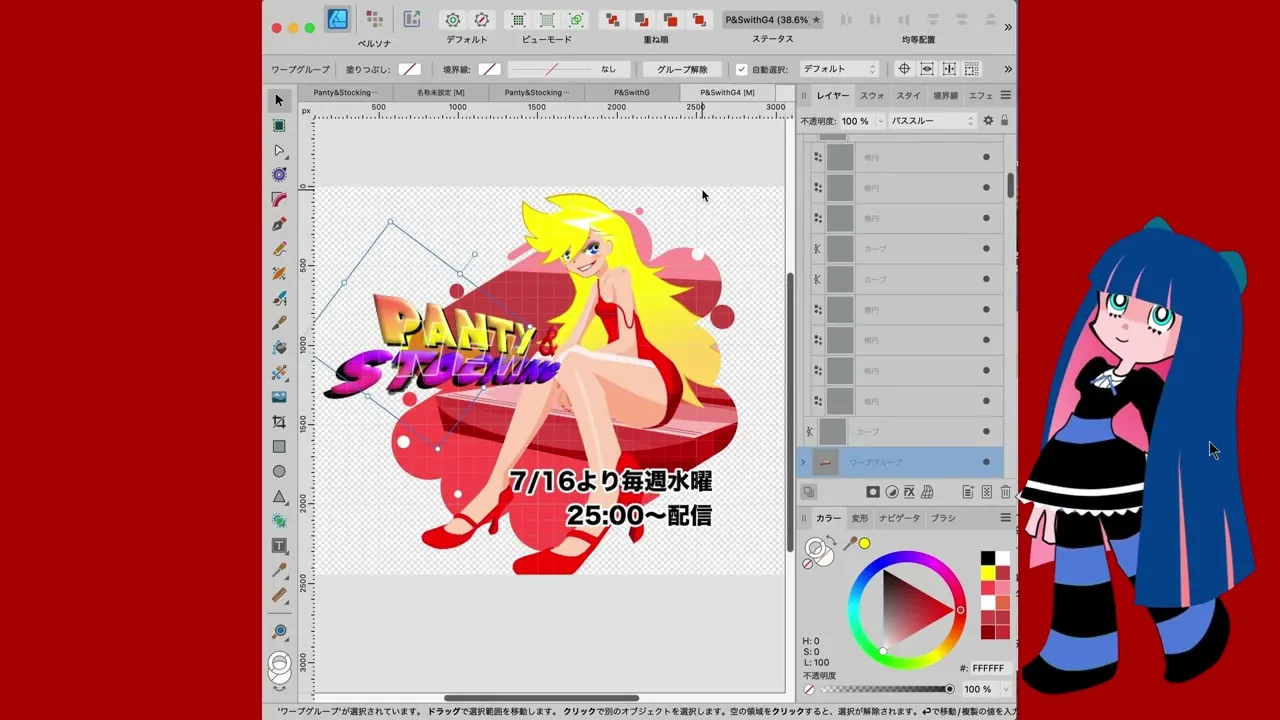The image size is (1280, 720).
Task: Toggle the Edit All Layers icon
Action: pos(808,492)
